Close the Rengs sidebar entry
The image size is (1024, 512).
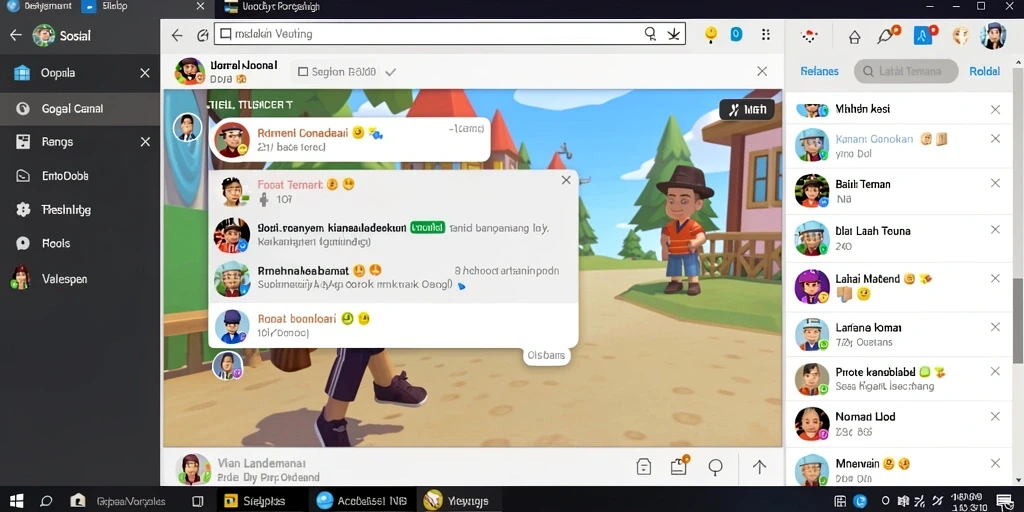[145, 142]
